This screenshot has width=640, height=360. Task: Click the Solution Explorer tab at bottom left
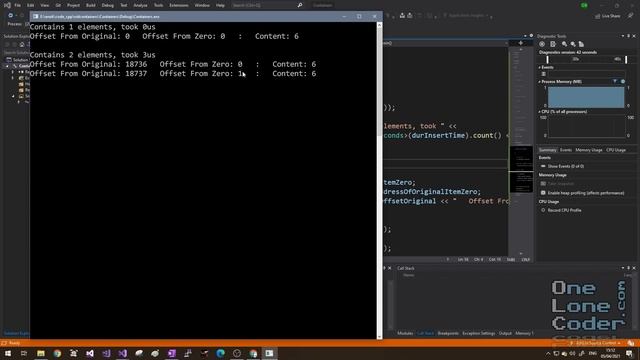click(16, 333)
